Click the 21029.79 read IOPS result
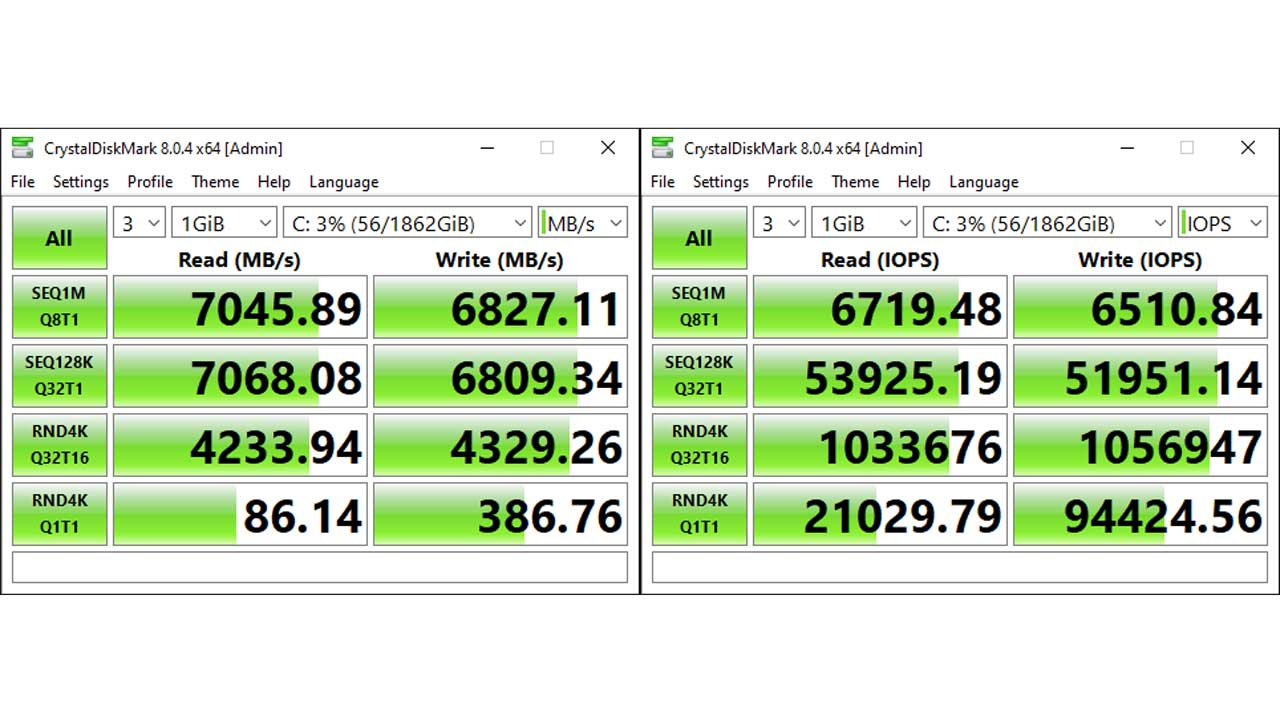This screenshot has width=1280, height=720. (x=880, y=514)
